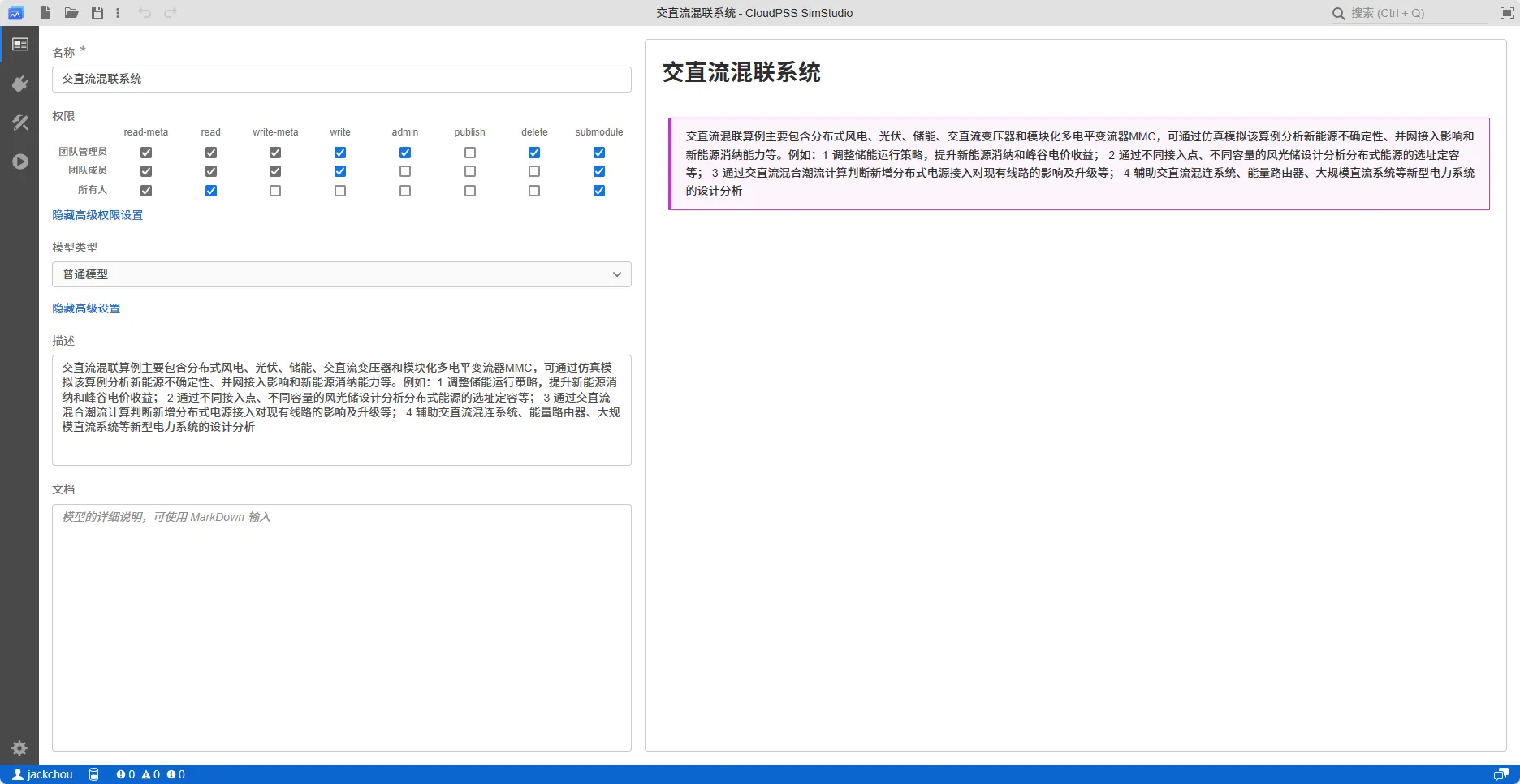Click the jackchou user status item

pyautogui.click(x=43, y=774)
